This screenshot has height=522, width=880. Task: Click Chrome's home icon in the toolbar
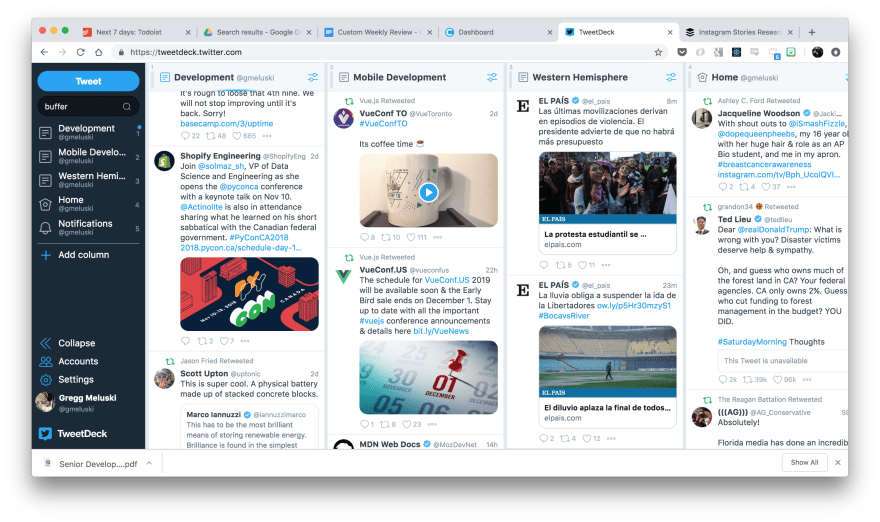pyautogui.click(x=99, y=52)
